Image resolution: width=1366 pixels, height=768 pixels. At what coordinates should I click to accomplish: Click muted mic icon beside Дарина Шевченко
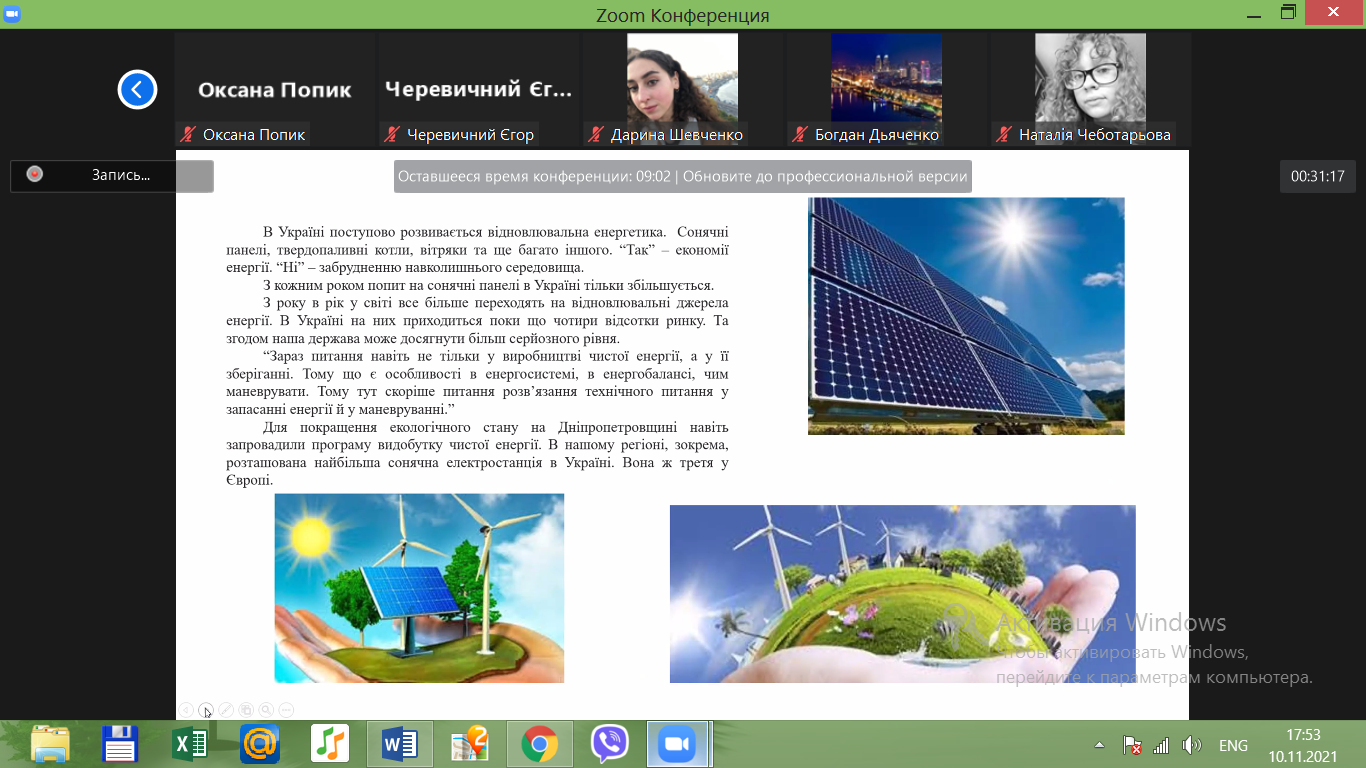(x=595, y=134)
